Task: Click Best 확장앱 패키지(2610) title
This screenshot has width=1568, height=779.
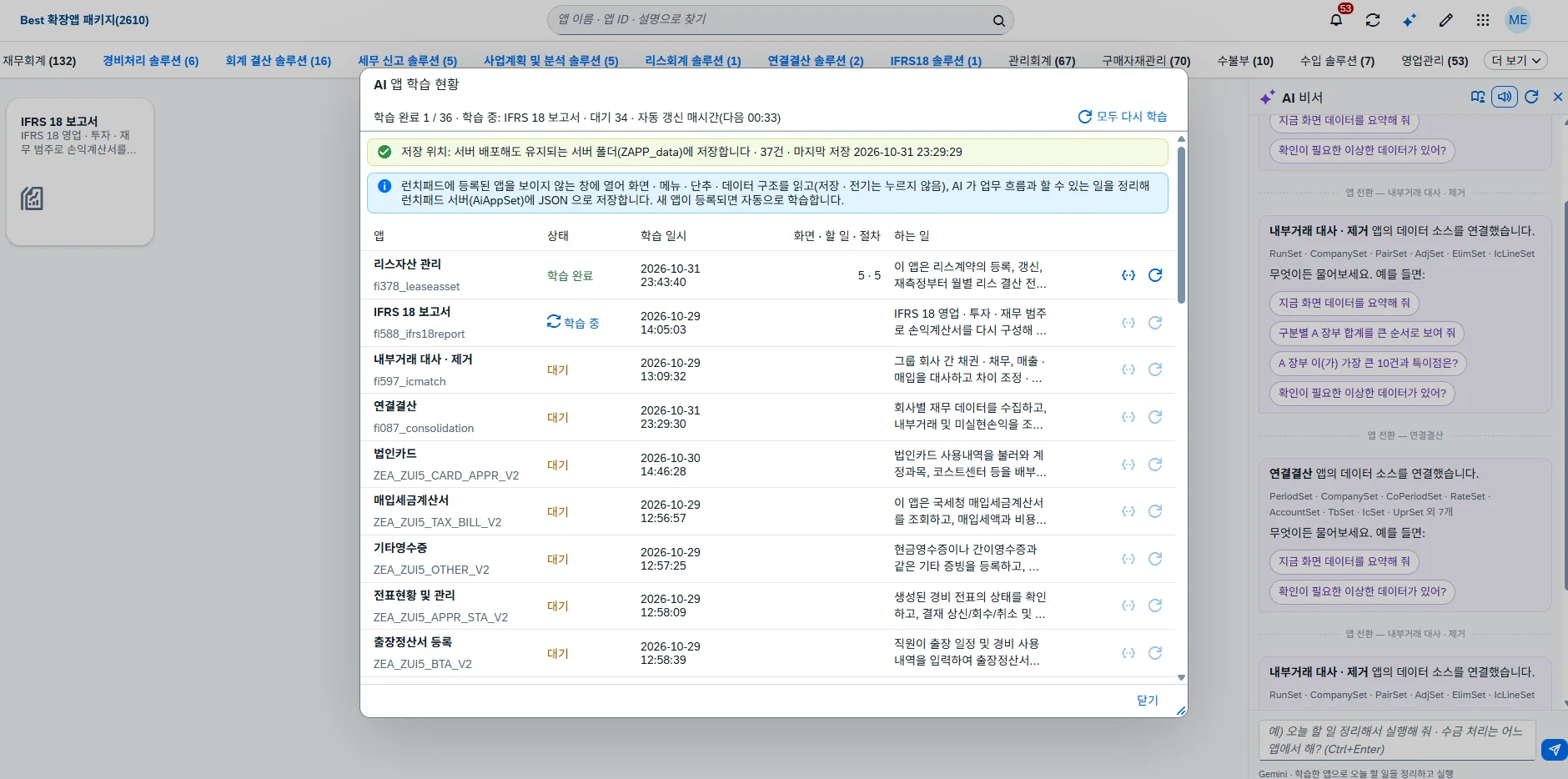Action: 84,20
